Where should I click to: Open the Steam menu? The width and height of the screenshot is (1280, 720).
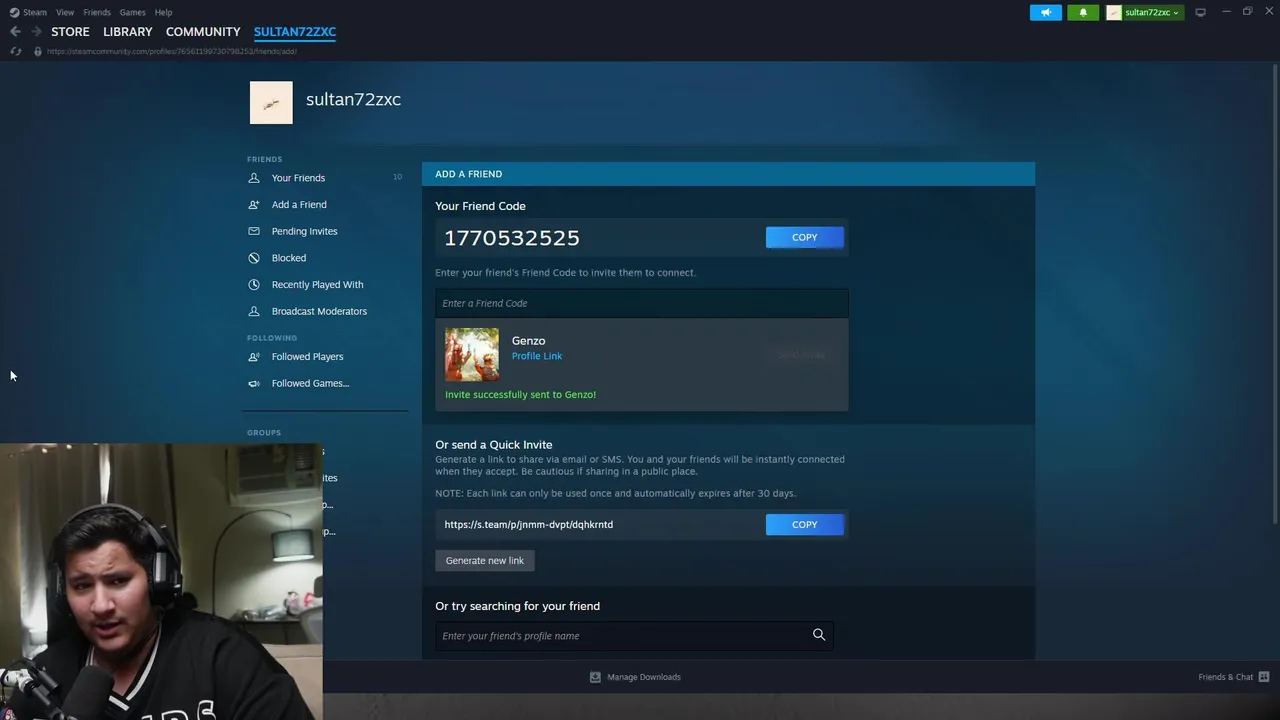[x=35, y=12]
